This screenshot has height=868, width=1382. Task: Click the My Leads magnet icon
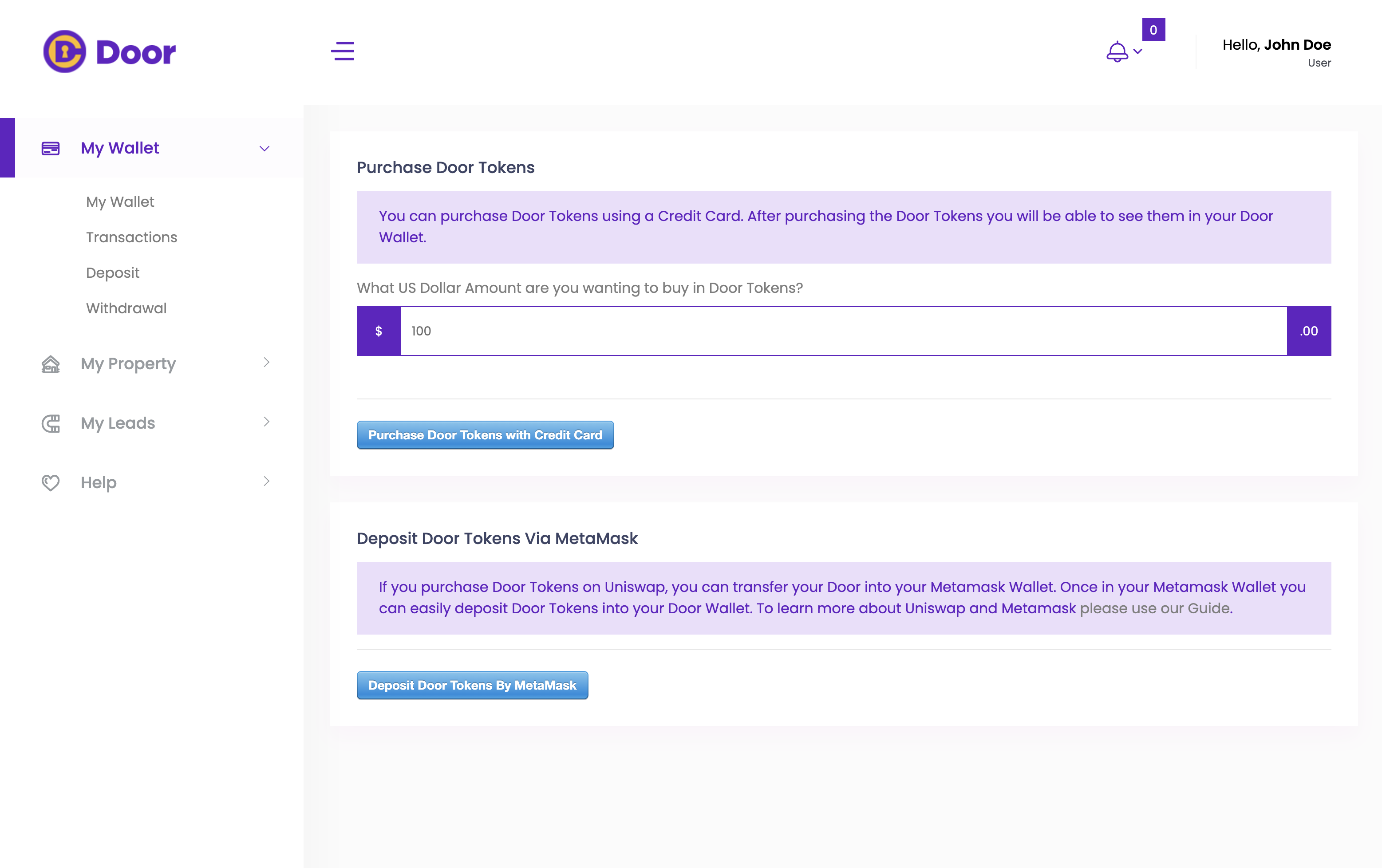pyautogui.click(x=51, y=423)
